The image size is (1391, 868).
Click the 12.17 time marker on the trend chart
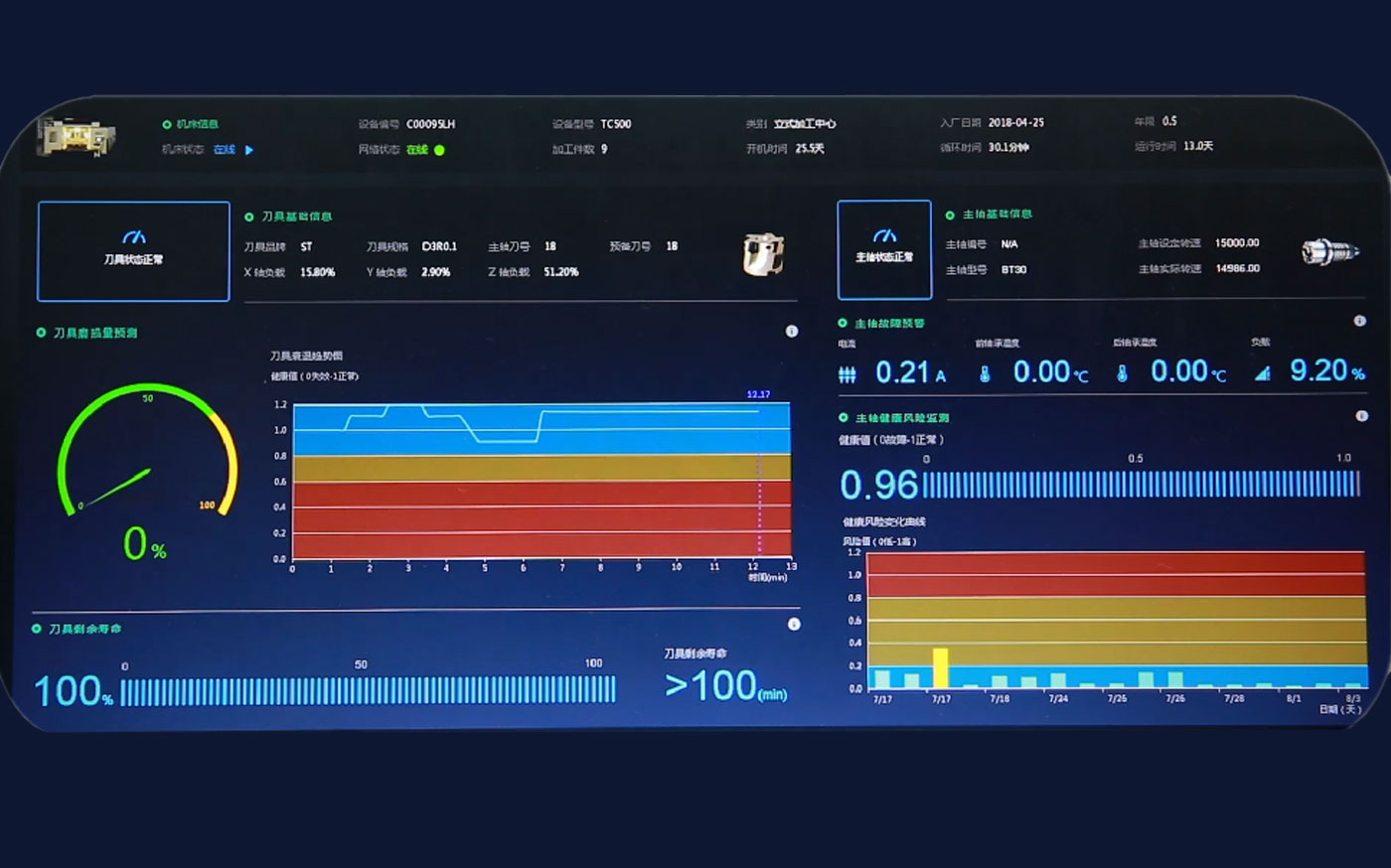click(758, 394)
